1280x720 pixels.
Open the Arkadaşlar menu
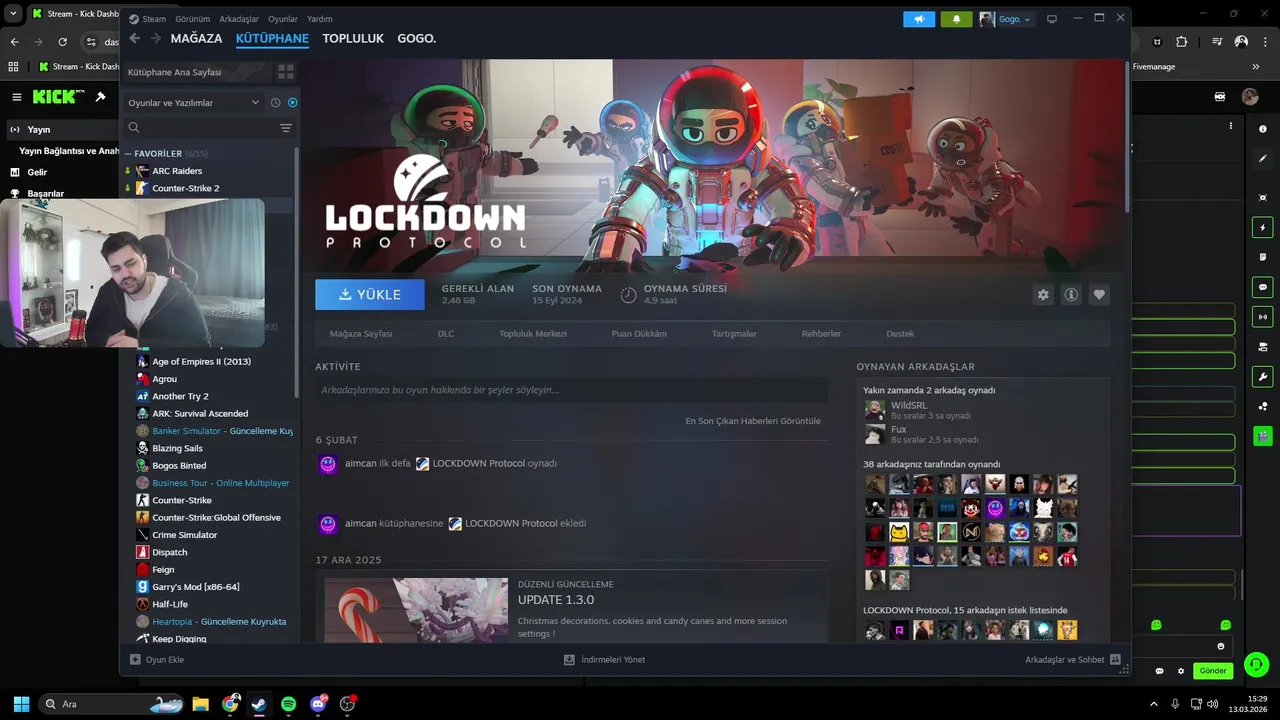(x=238, y=19)
